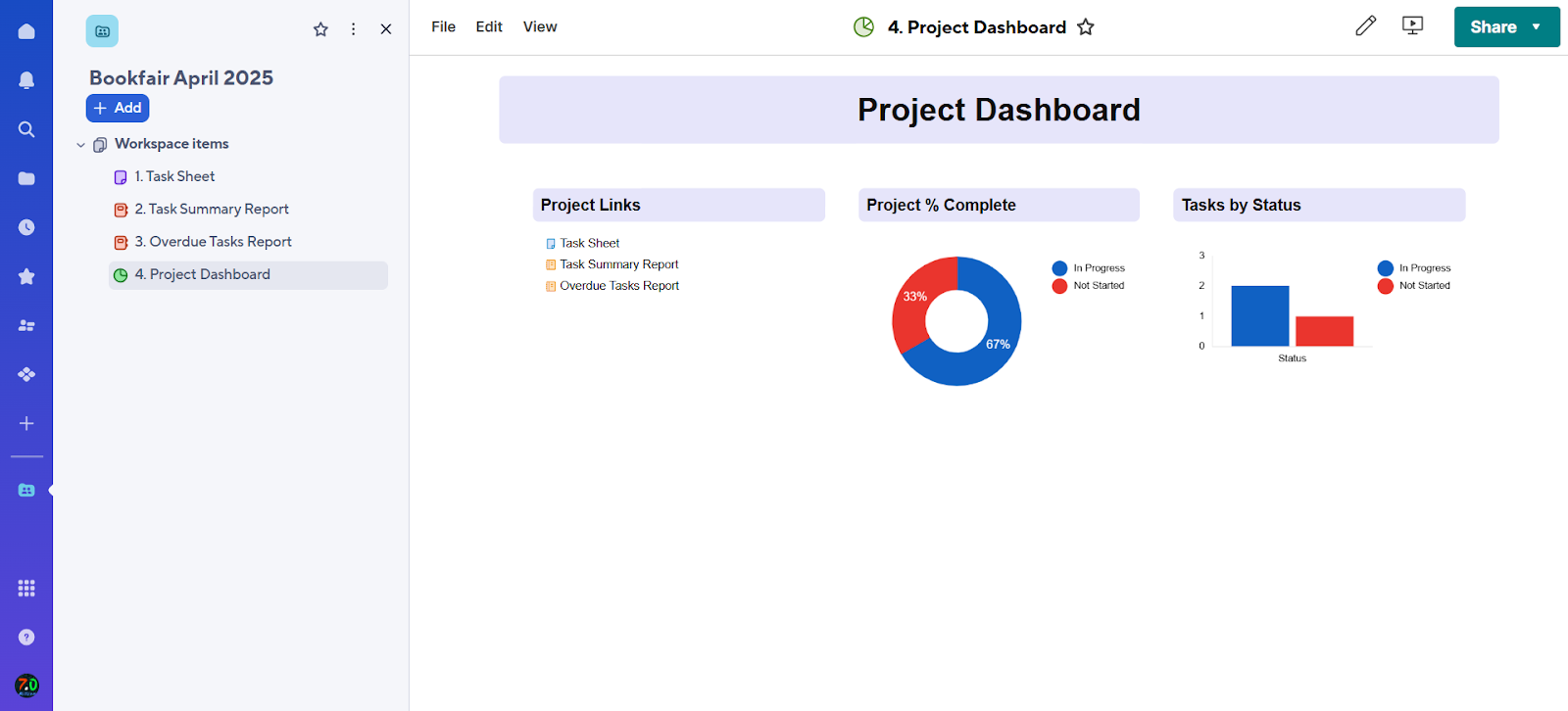Open the Edit menu
This screenshot has height=711, width=1568.
pyautogui.click(x=489, y=27)
